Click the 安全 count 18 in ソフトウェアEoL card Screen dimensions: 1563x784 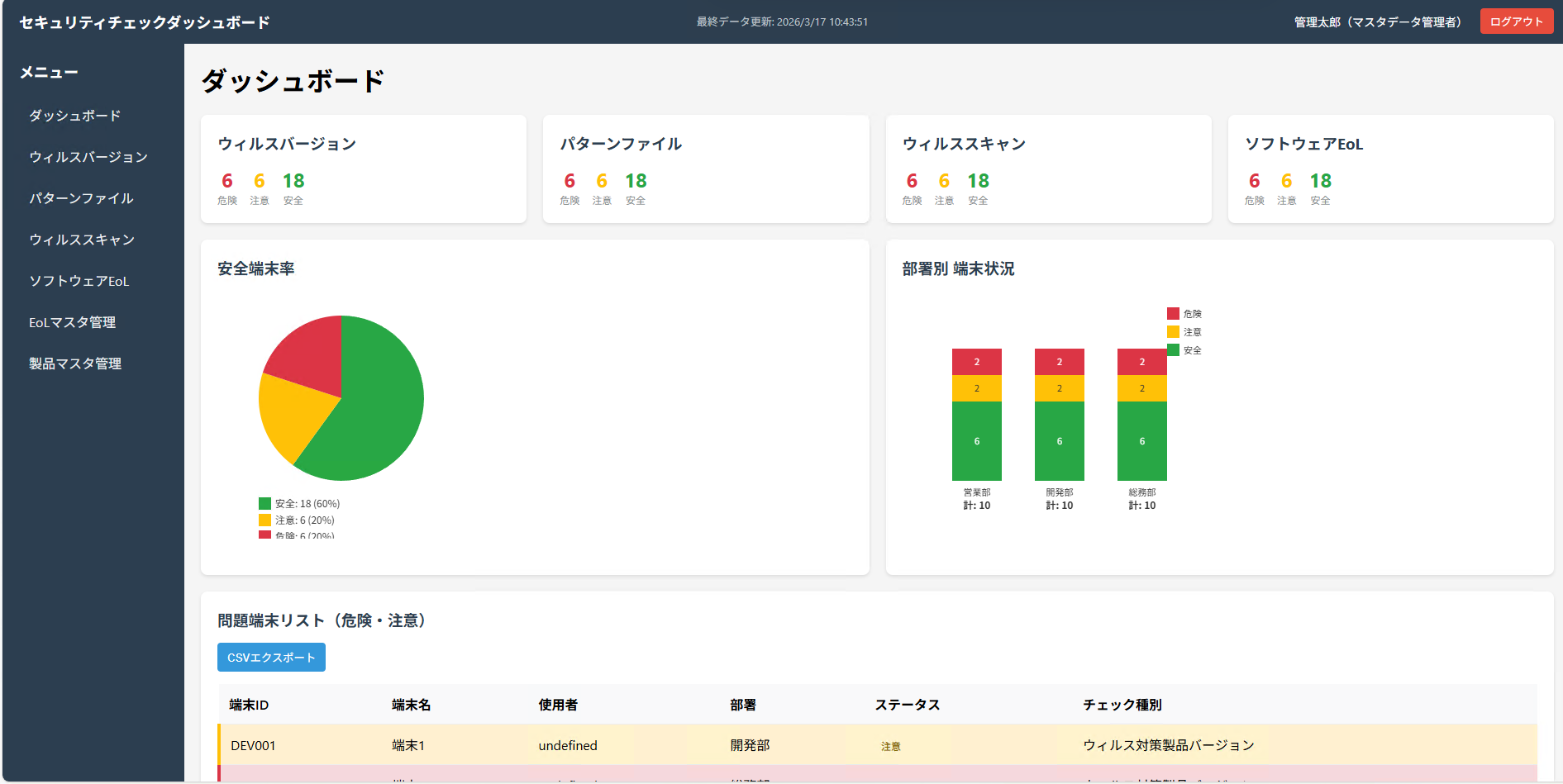coord(1321,181)
